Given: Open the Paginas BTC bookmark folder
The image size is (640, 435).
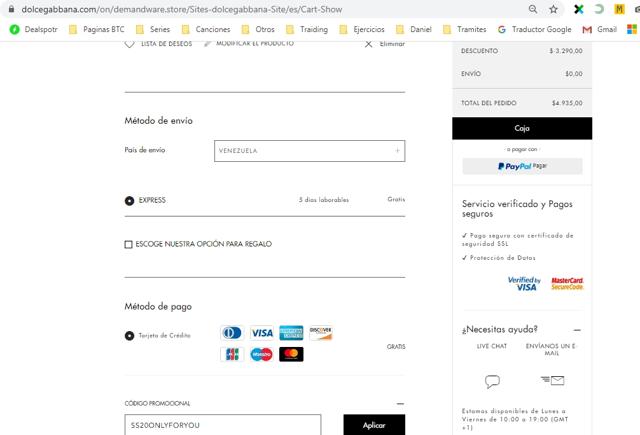Looking at the screenshot, I should pyautogui.click(x=96, y=29).
